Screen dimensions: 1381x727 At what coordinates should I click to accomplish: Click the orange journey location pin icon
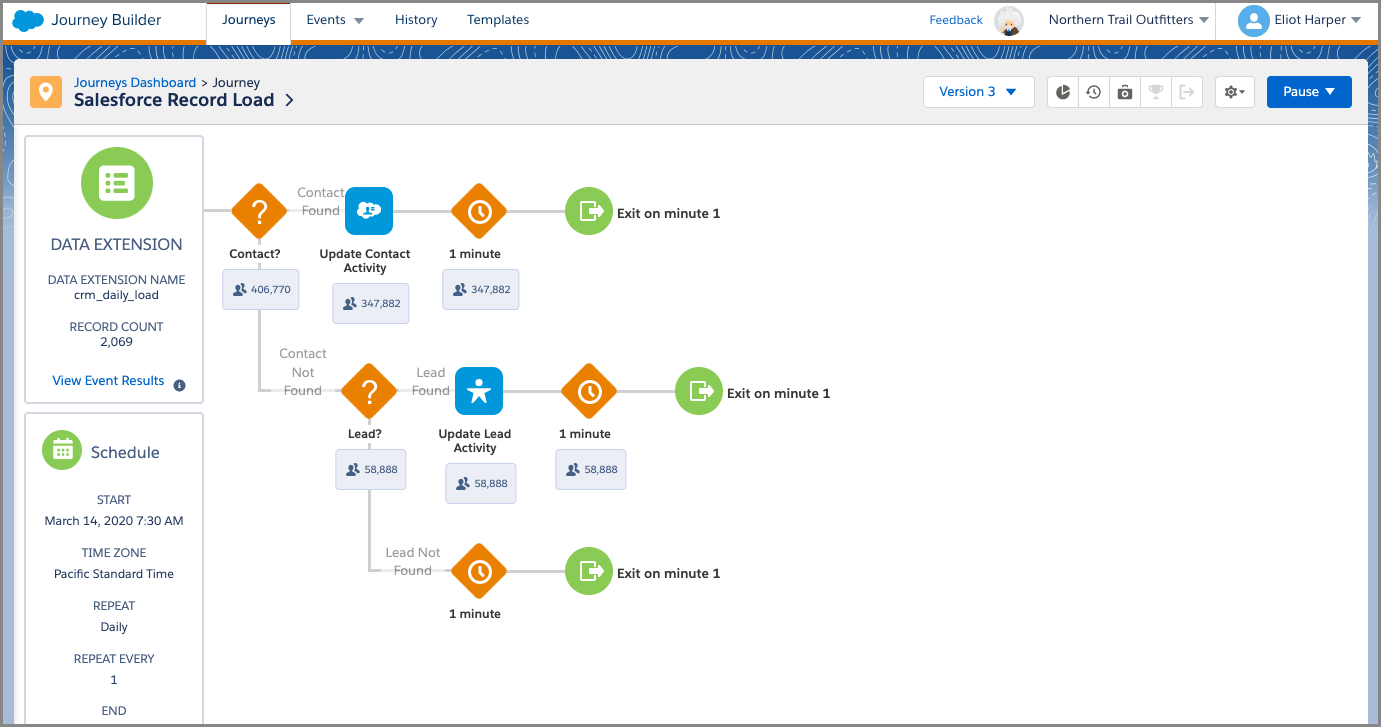coord(45,92)
